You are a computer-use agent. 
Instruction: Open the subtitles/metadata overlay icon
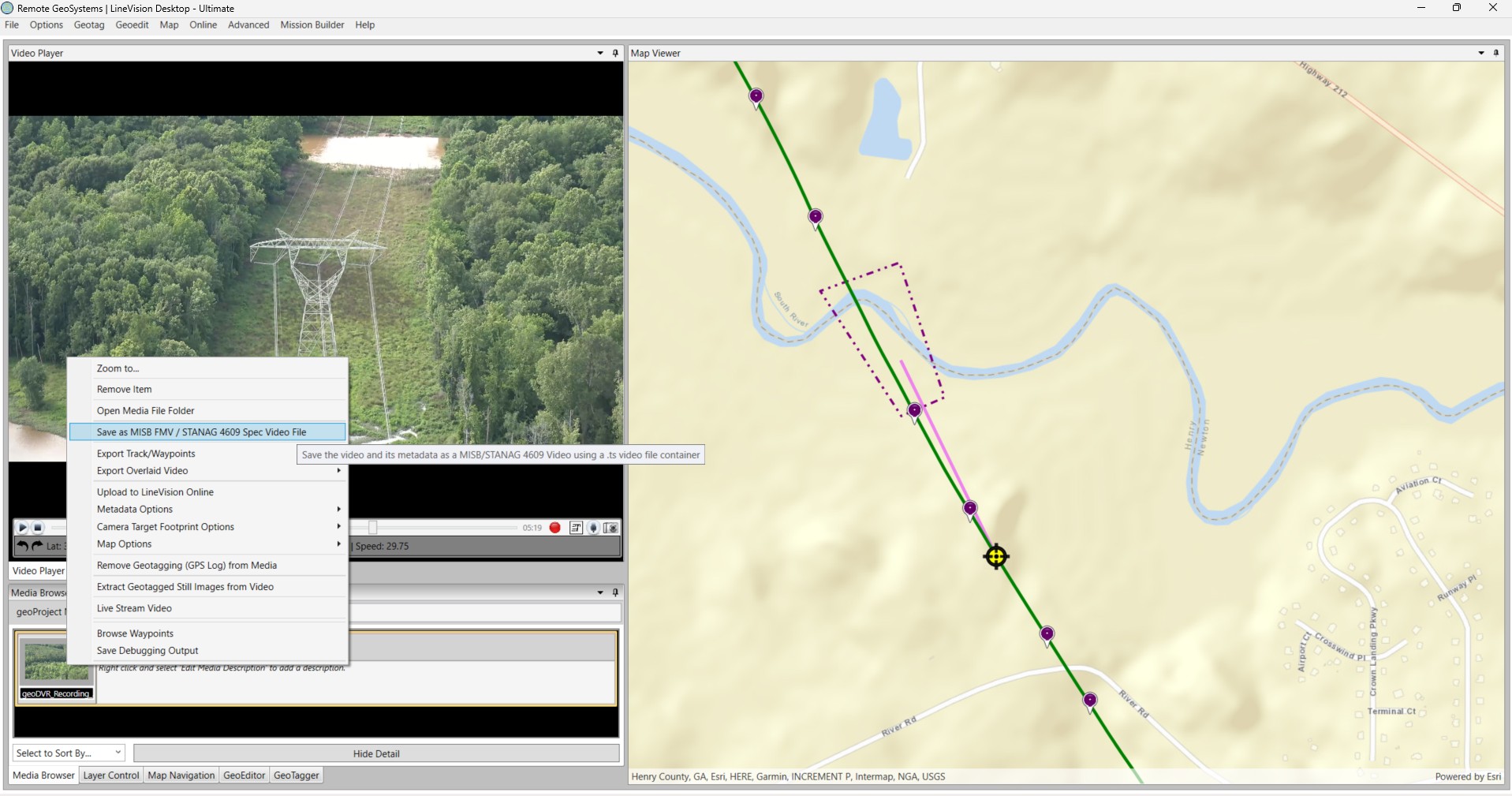pos(576,528)
